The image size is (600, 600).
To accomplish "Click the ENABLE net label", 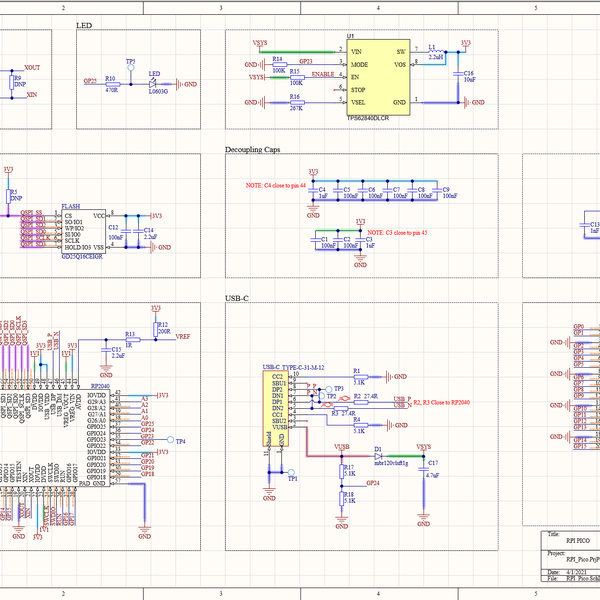I will [323, 74].
